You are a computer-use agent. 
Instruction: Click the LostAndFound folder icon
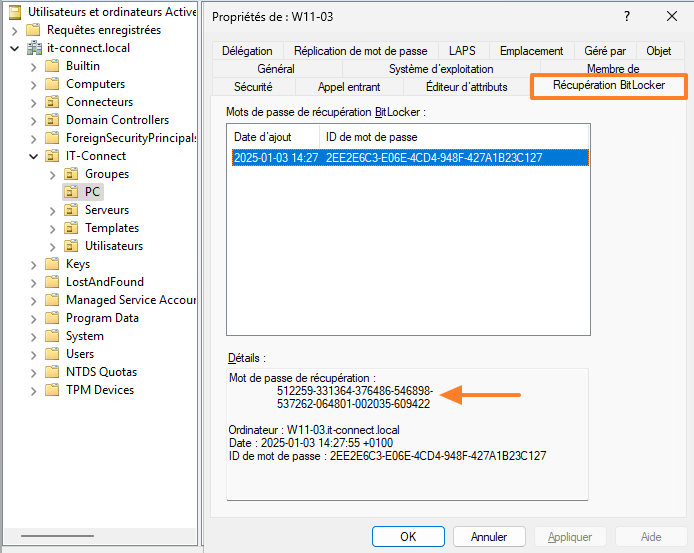tap(52, 282)
